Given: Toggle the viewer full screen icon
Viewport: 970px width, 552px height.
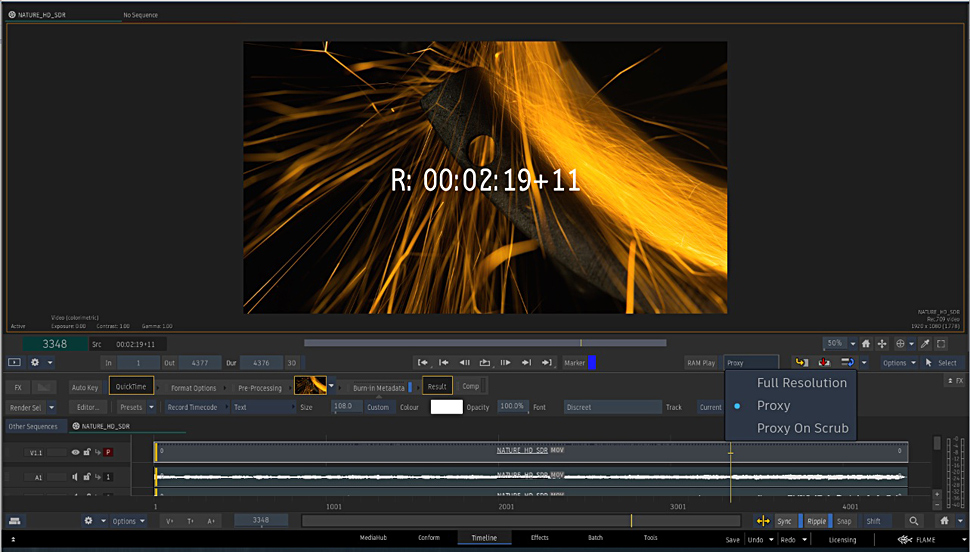Looking at the screenshot, I should pyautogui.click(x=941, y=343).
